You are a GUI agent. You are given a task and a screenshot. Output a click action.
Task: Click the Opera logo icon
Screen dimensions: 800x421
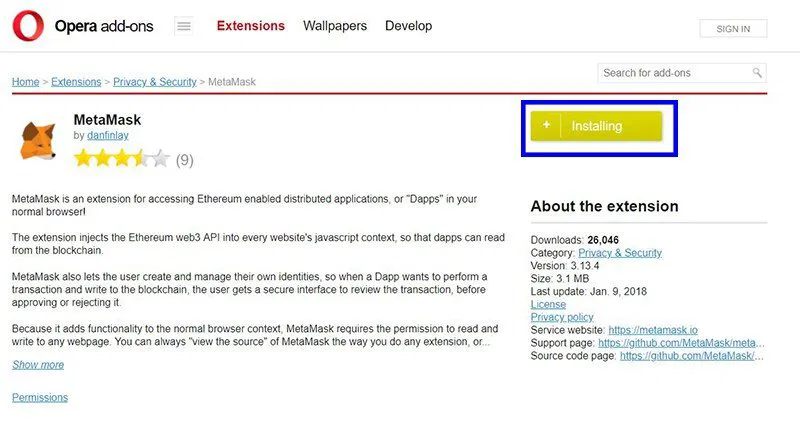[x=28, y=26]
